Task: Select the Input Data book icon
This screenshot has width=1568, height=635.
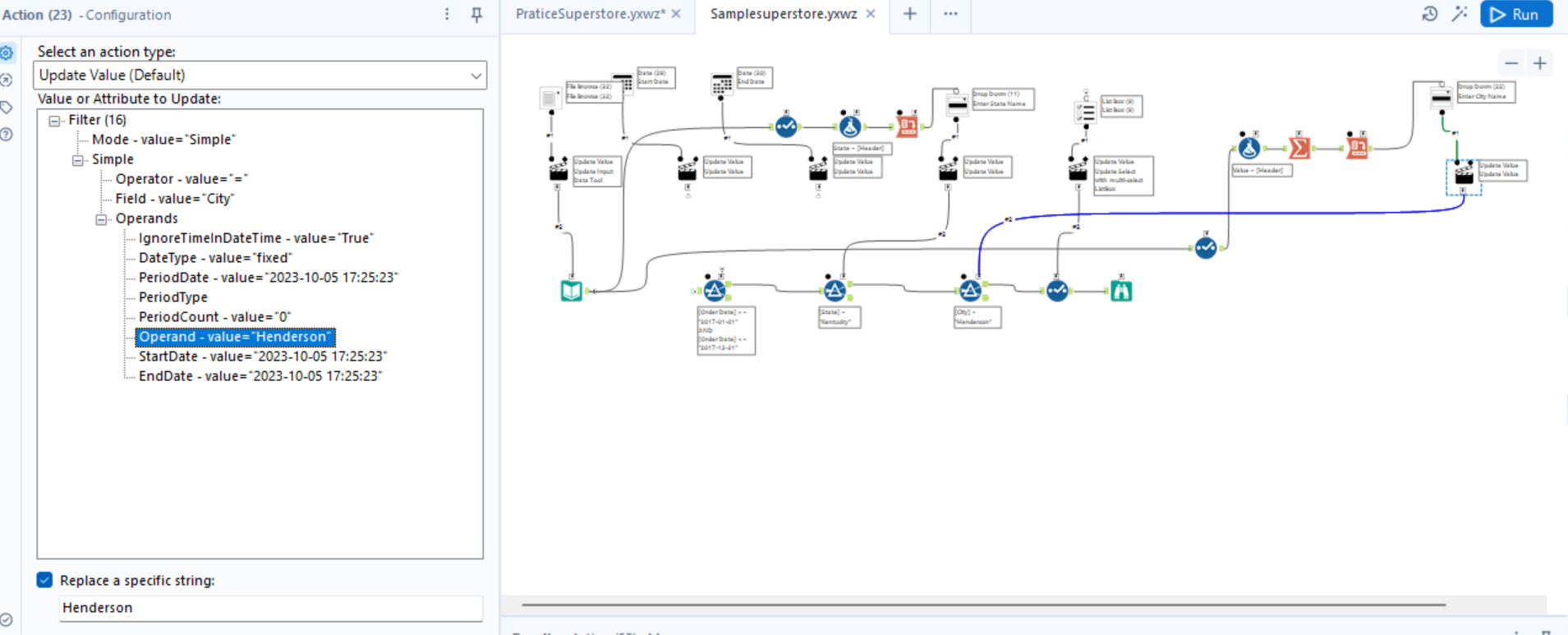Action: click(572, 291)
